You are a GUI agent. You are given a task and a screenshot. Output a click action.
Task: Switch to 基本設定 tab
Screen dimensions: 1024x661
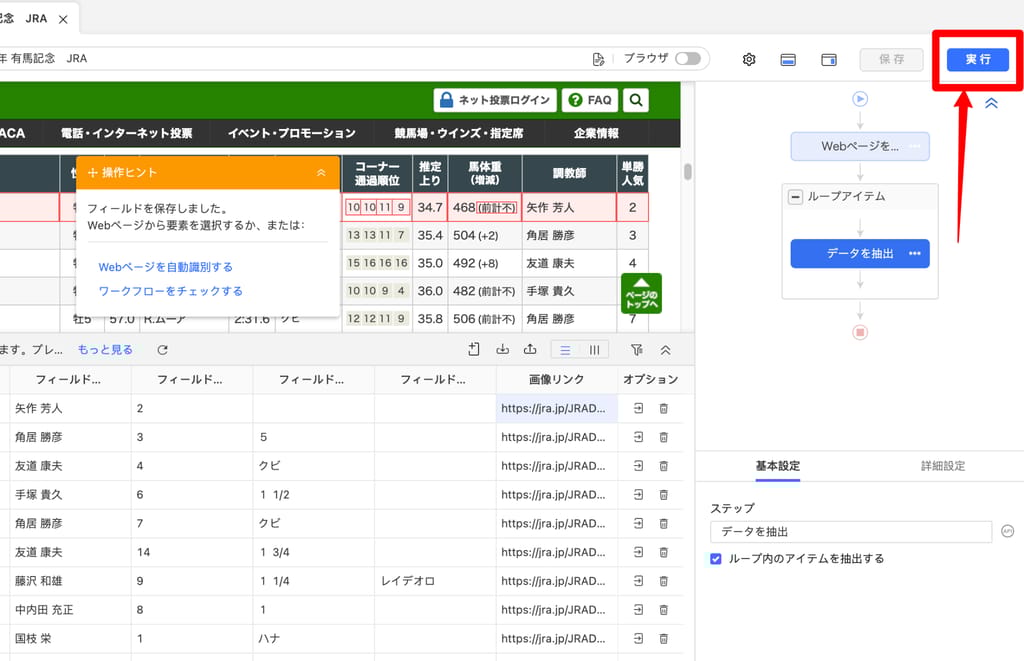pyautogui.click(x=778, y=466)
